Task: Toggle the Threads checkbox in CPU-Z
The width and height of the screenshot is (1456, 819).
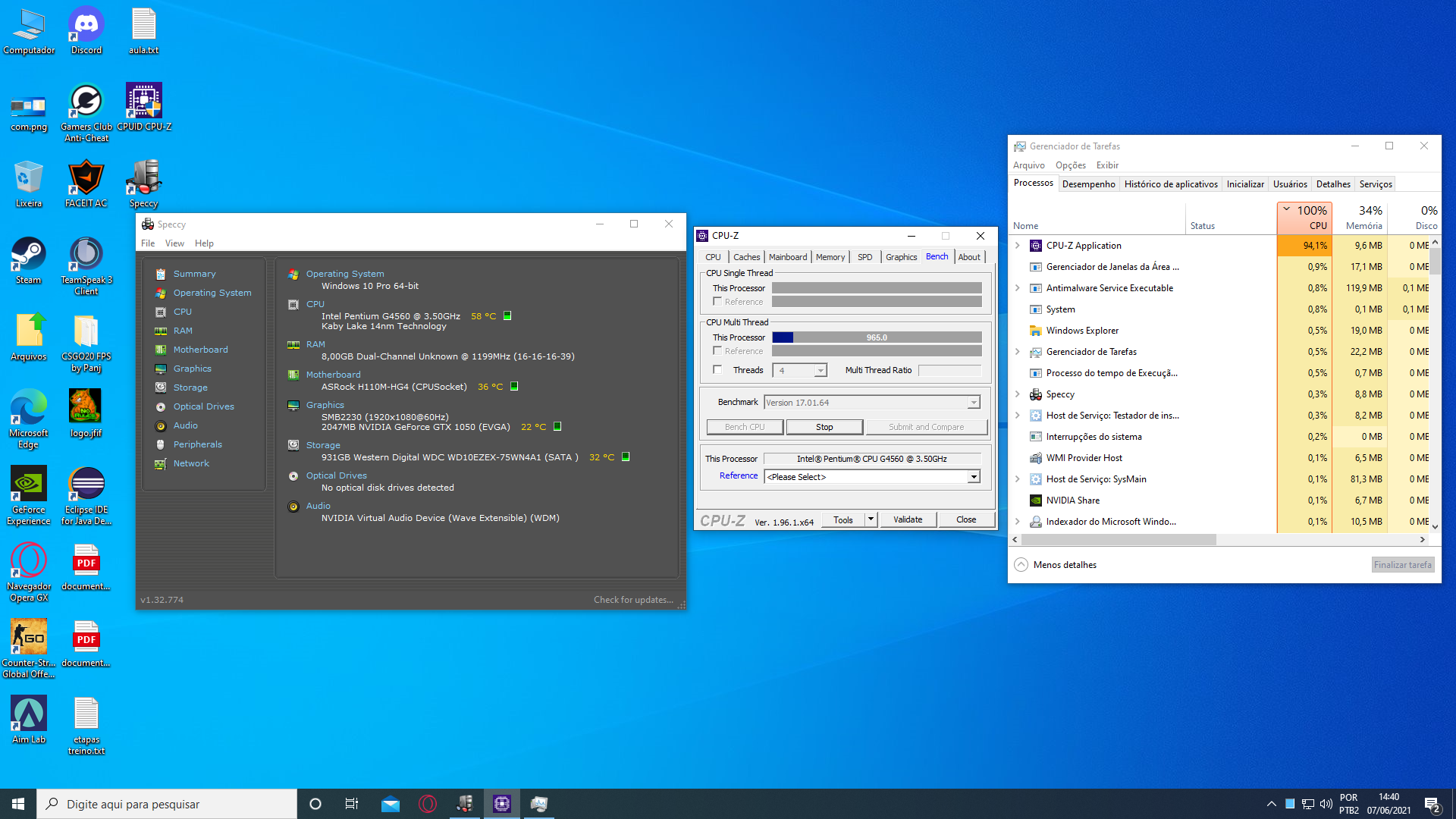Action: tap(717, 370)
